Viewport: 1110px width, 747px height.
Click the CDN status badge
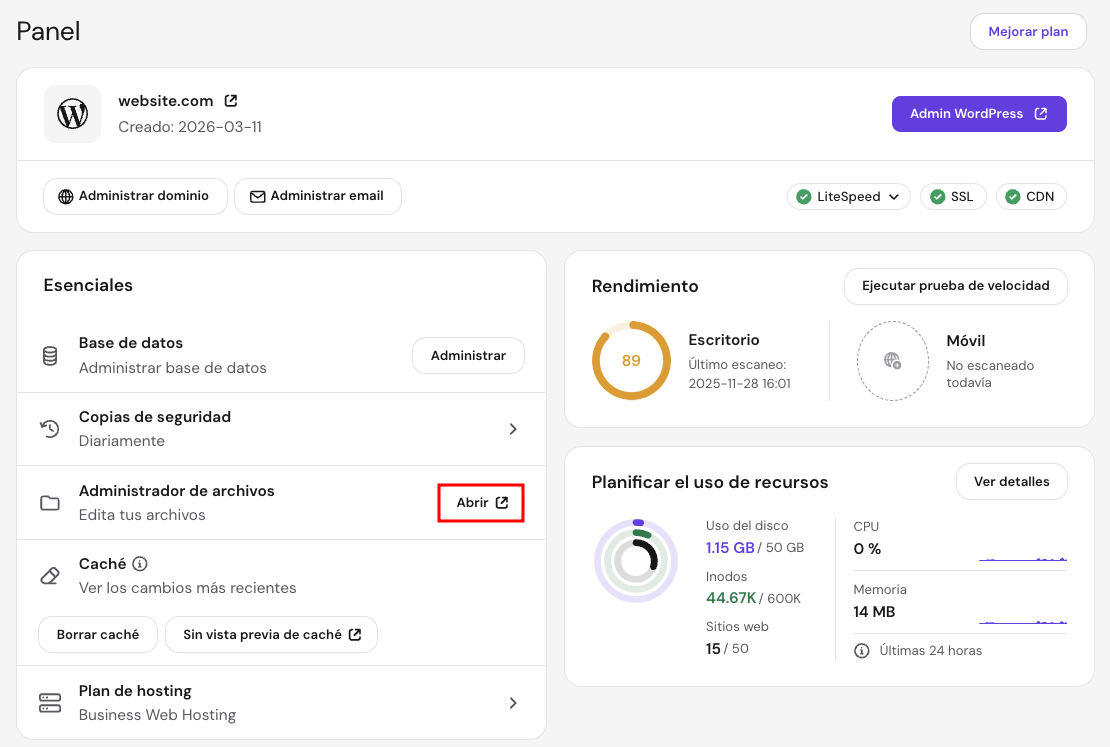click(1031, 196)
